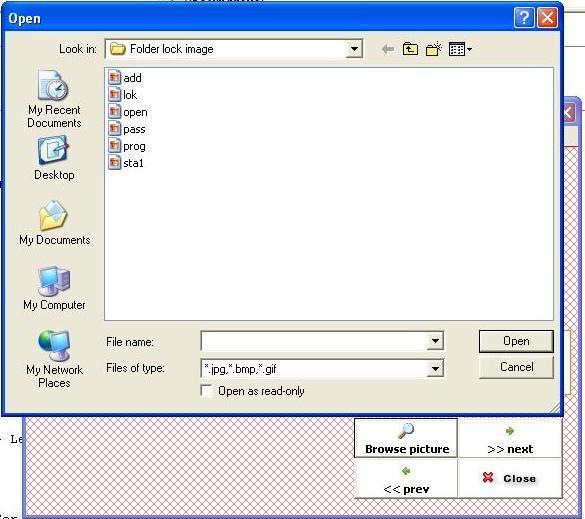Expand the Look in folder dropdown
This screenshot has width=585, height=519.
tap(354, 49)
